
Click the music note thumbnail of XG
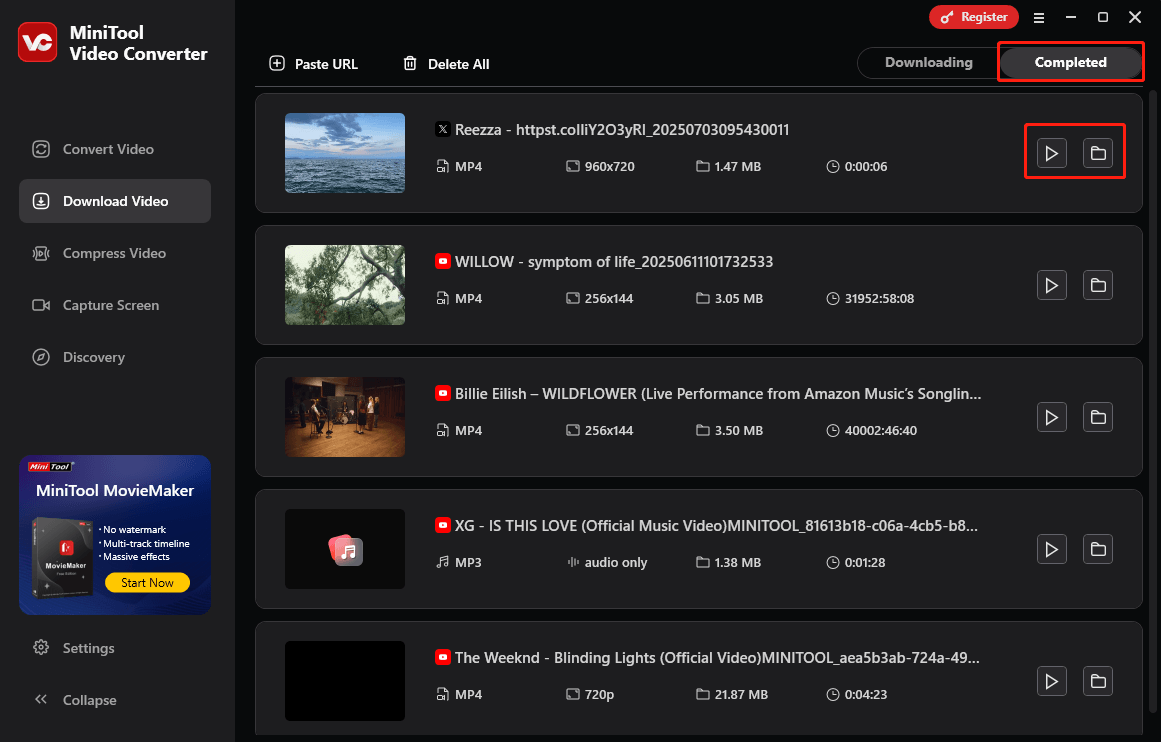(345, 549)
